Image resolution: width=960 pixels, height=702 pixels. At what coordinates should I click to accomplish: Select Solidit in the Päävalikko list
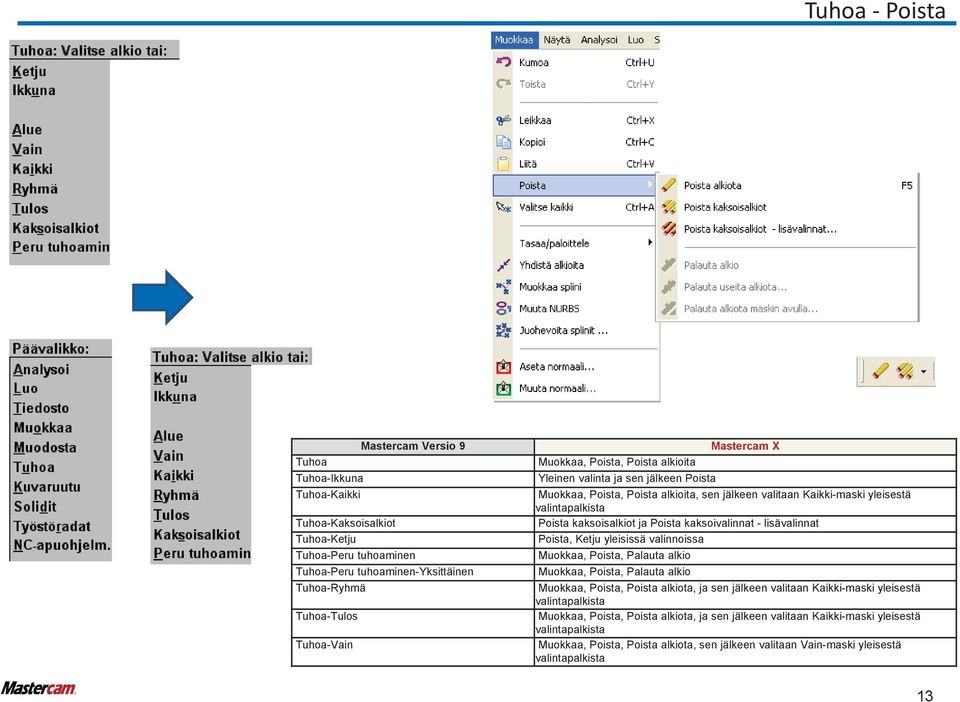click(x=35, y=507)
